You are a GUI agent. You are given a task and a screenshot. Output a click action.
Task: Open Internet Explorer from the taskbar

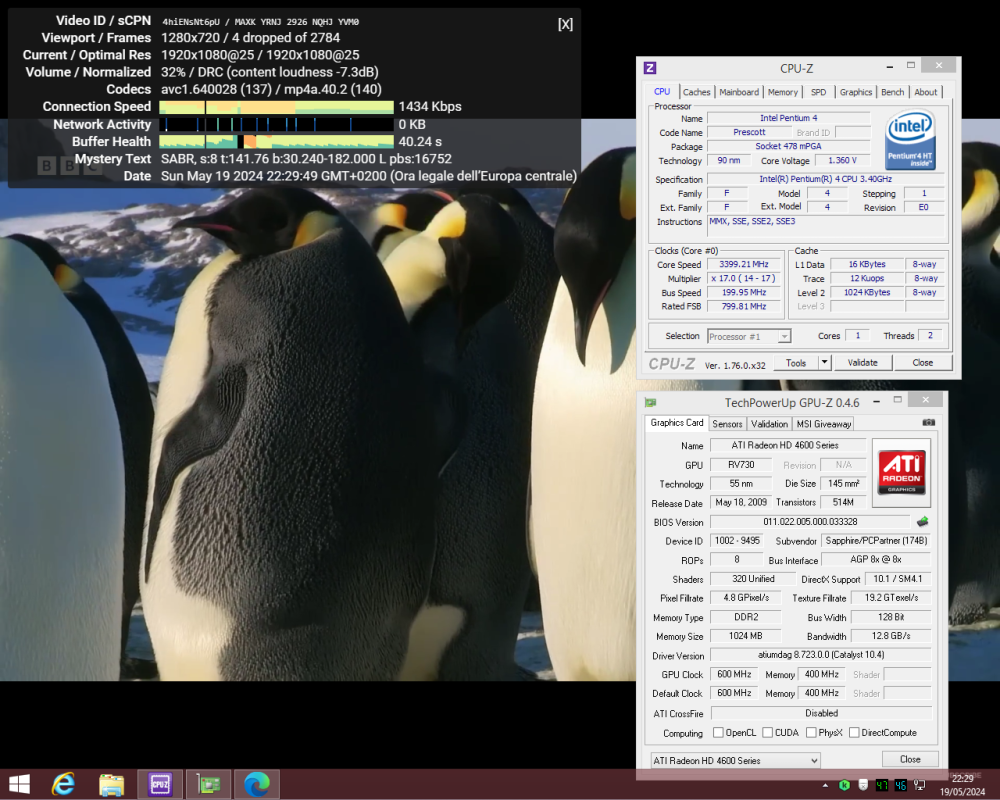tap(65, 784)
